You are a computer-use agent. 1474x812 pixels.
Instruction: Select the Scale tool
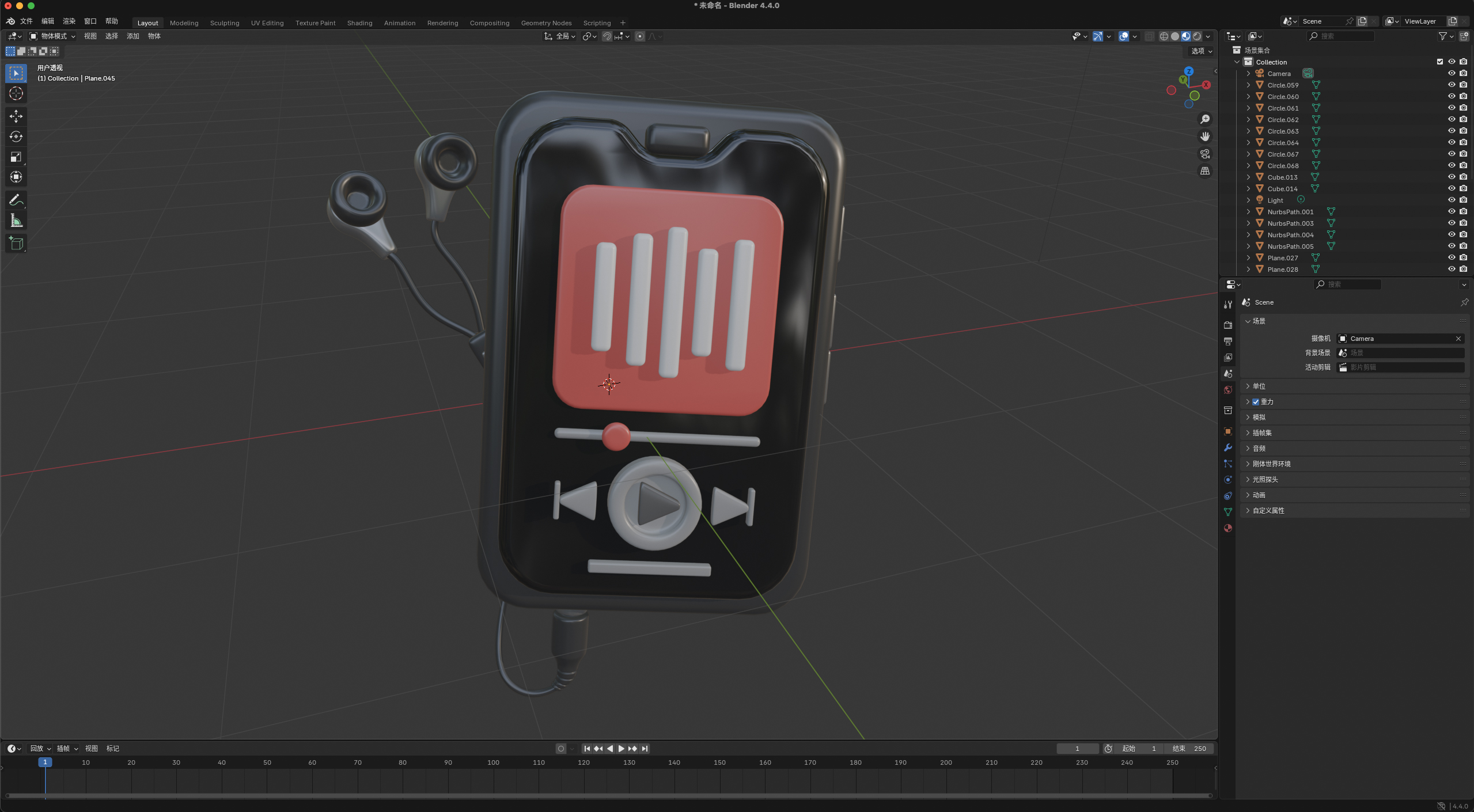point(16,157)
